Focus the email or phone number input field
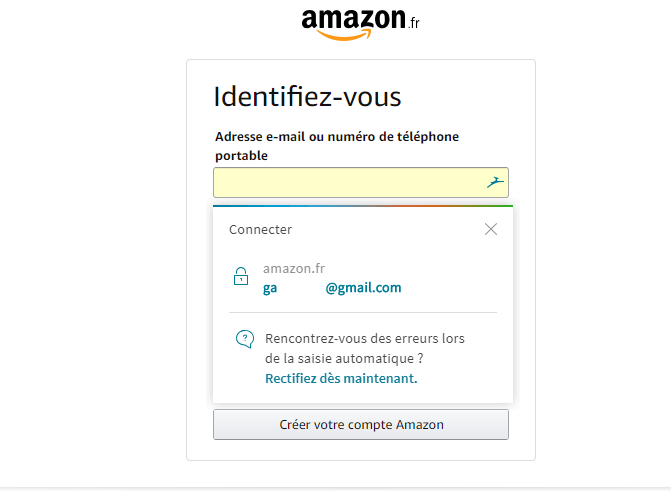The width and height of the screenshot is (671, 491). pyautogui.click(x=361, y=182)
